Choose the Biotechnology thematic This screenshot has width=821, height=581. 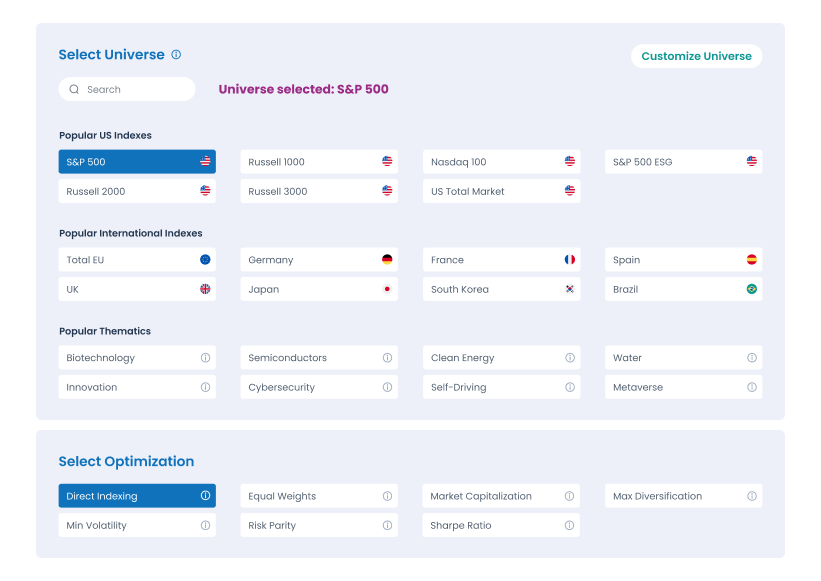tap(137, 357)
